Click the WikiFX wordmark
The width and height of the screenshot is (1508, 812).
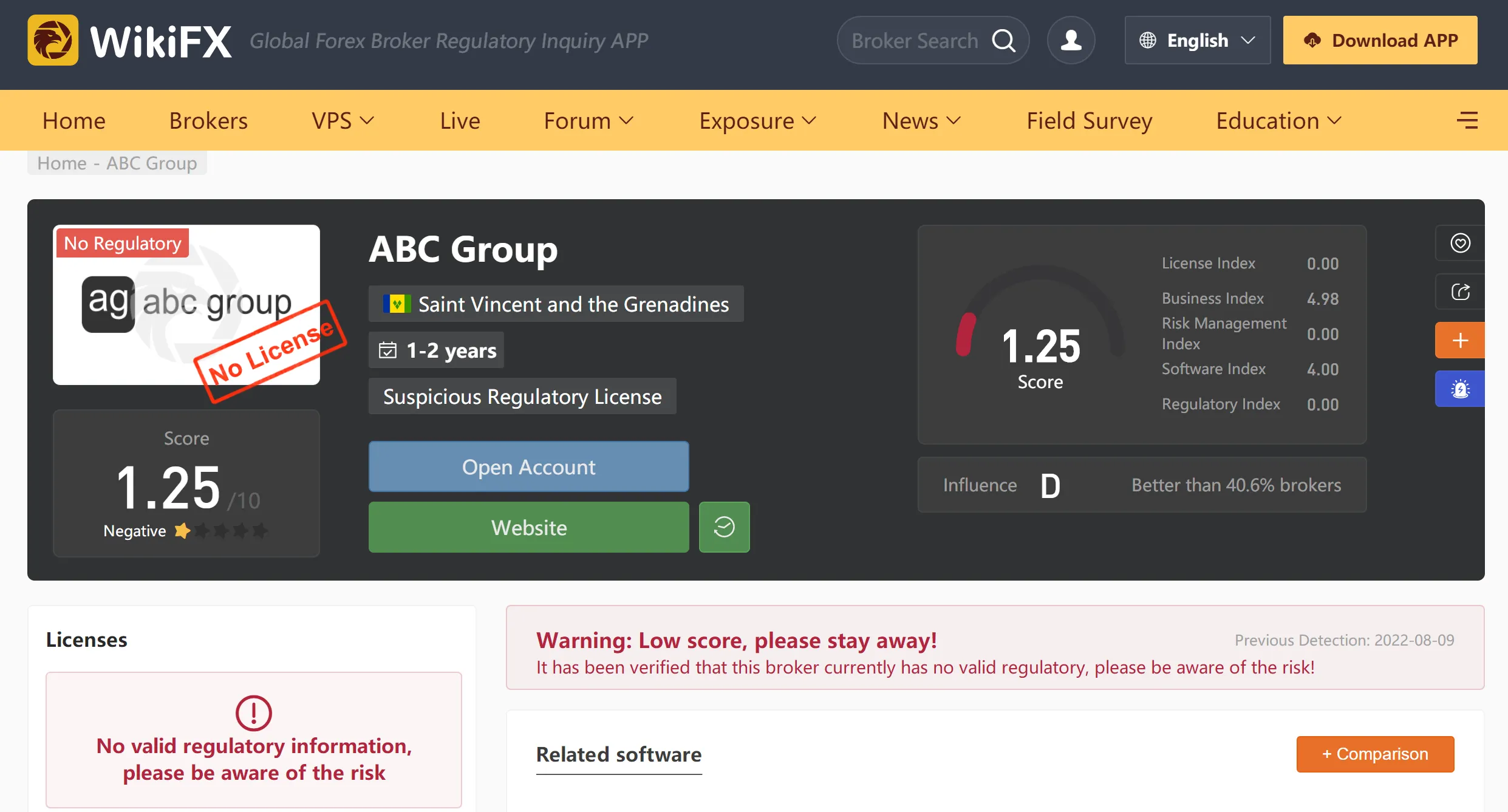pyautogui.click(x=161, y=41)
